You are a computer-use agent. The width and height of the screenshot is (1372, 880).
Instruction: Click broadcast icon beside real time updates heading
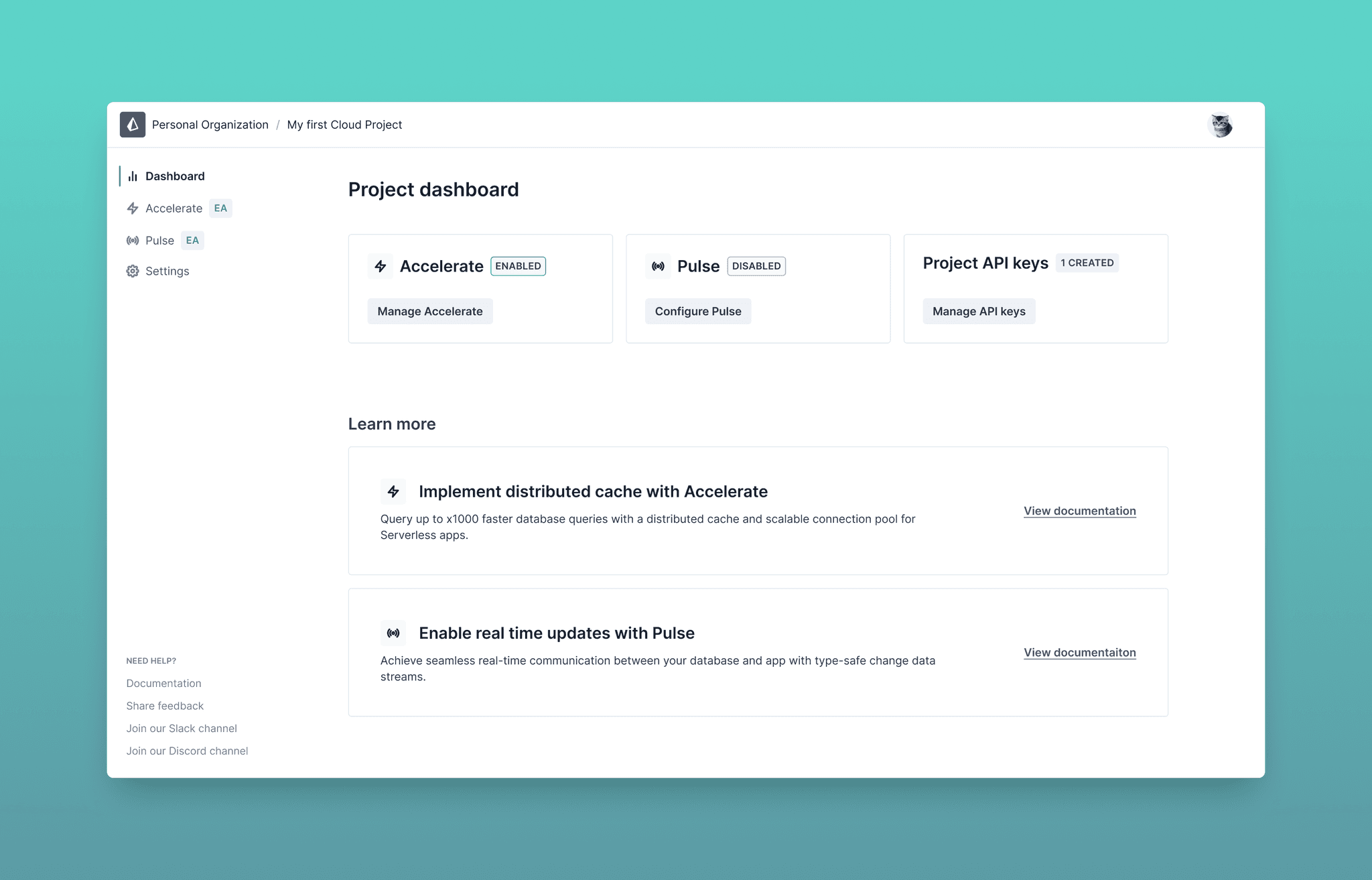(x=393, y=633)
